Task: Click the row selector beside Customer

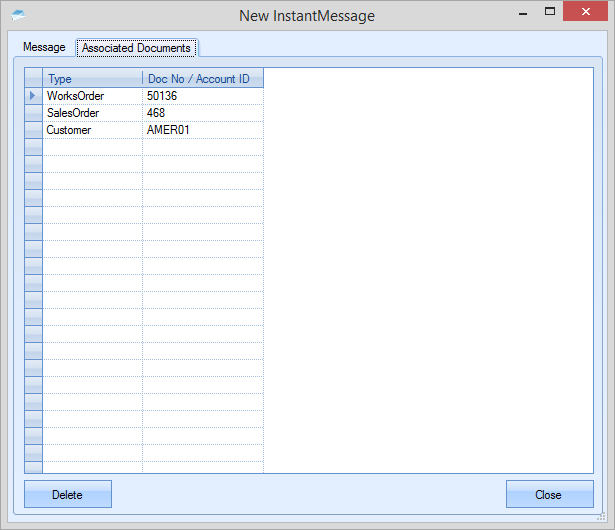Action: pos(33,130)
